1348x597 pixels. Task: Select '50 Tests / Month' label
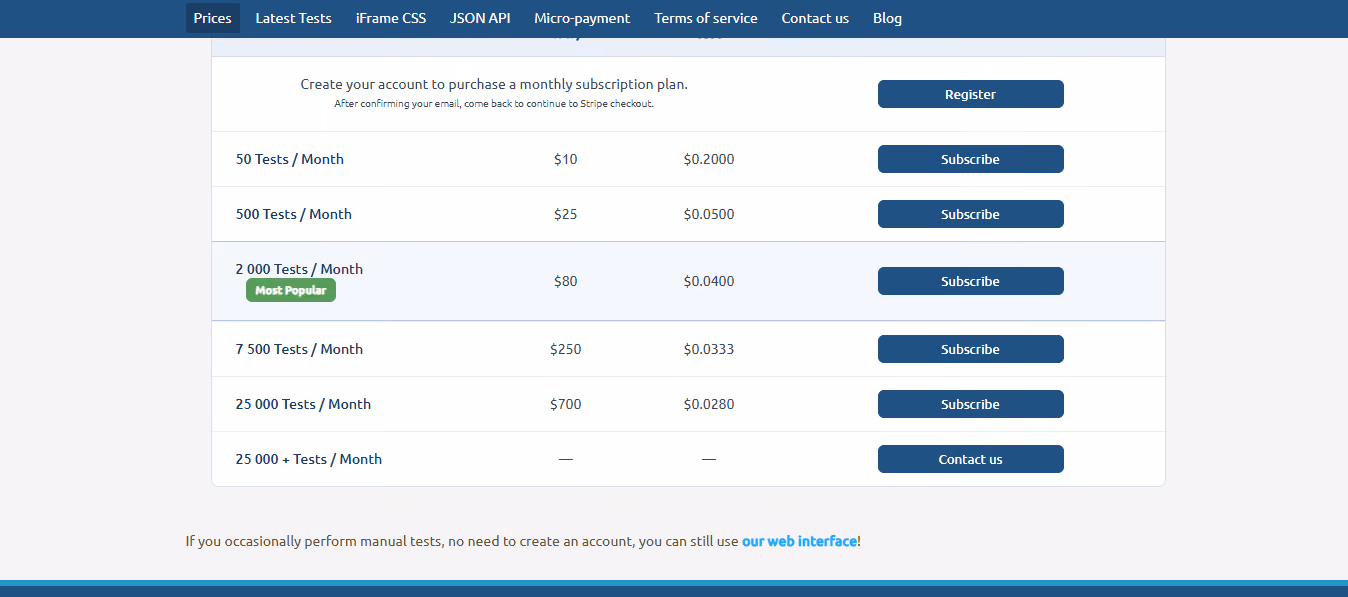pyautogui.click(x=290, y=159)
